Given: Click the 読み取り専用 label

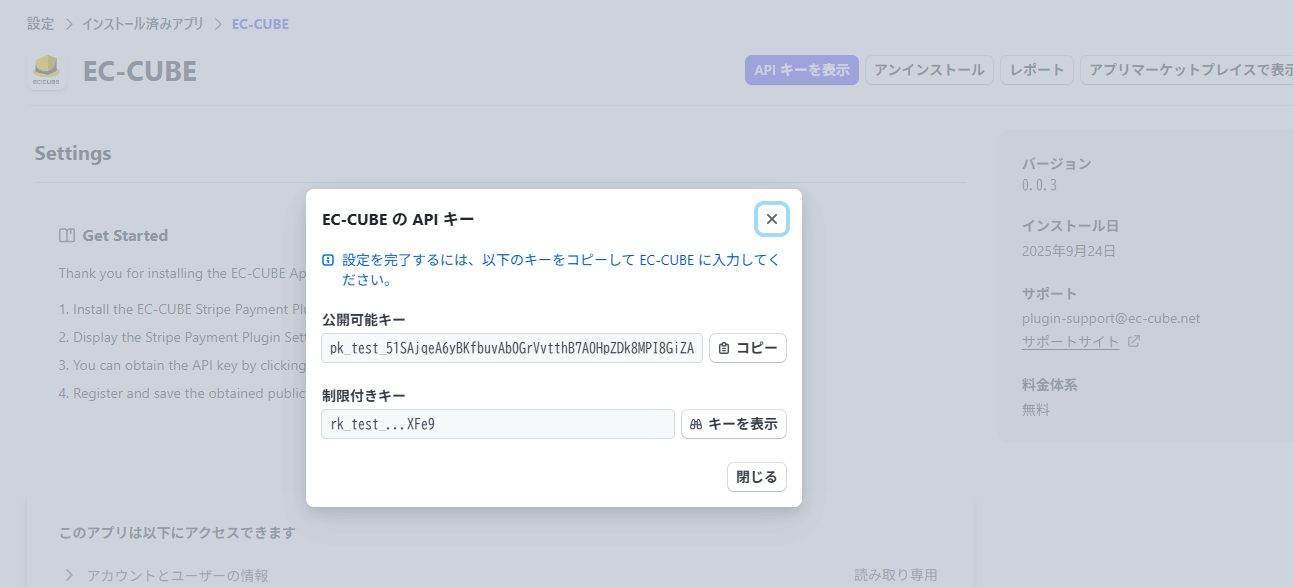Looking at the screenshot, I should click(x=896, y=575).
